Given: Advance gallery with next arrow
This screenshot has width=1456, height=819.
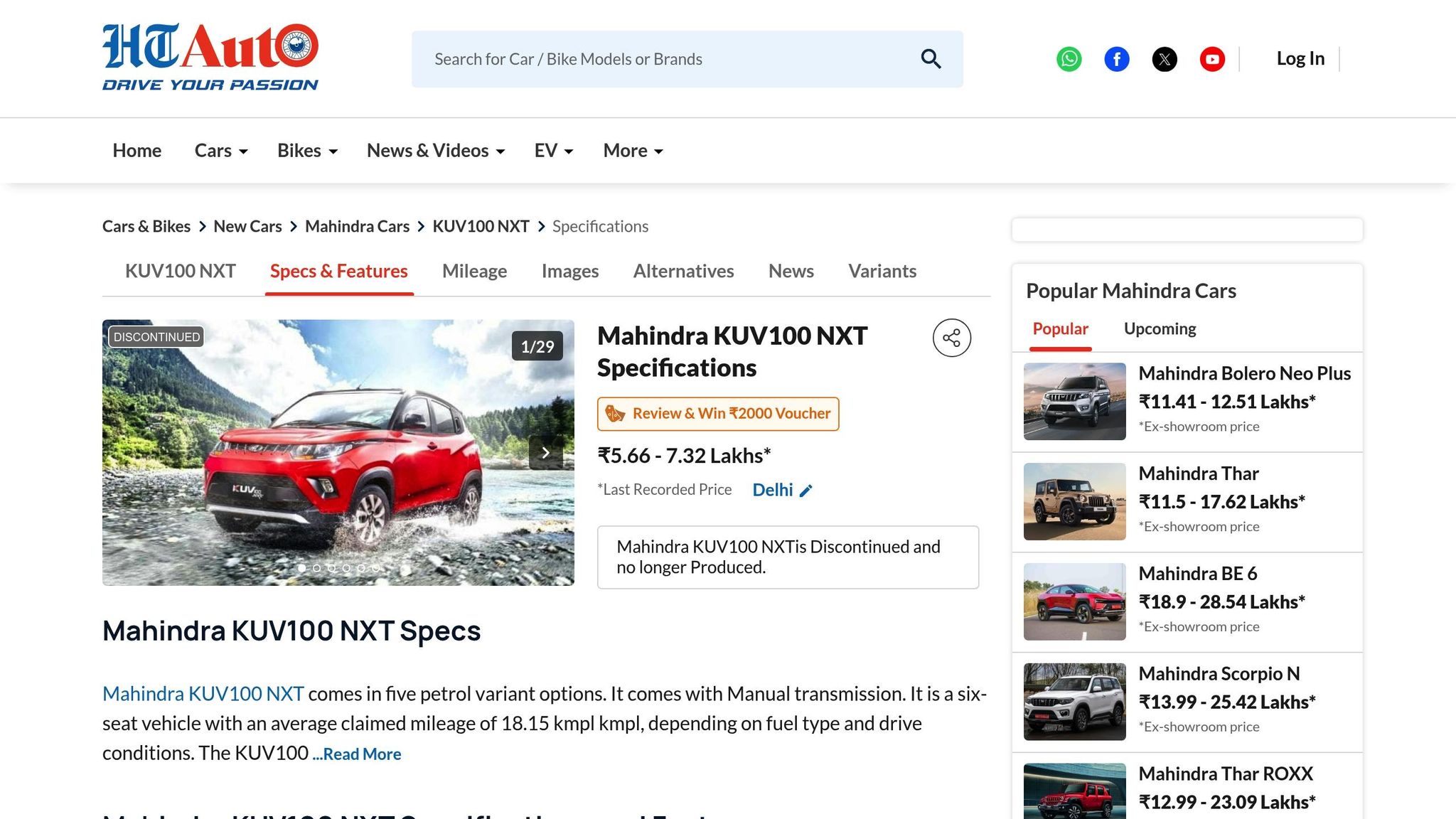Looking at the screenshot, I should (545, 453).
